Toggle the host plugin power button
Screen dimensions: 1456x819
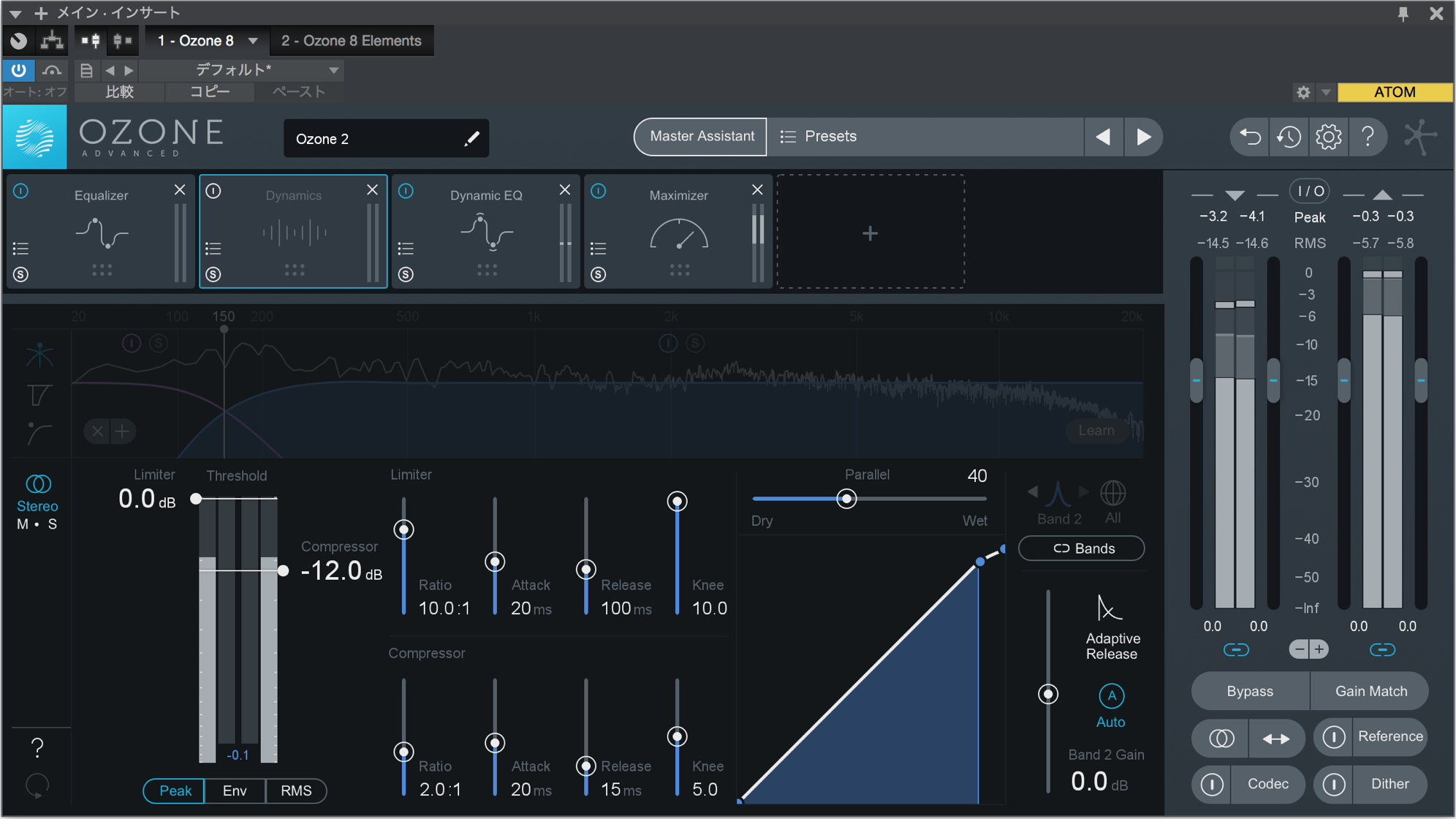(18, 70)
